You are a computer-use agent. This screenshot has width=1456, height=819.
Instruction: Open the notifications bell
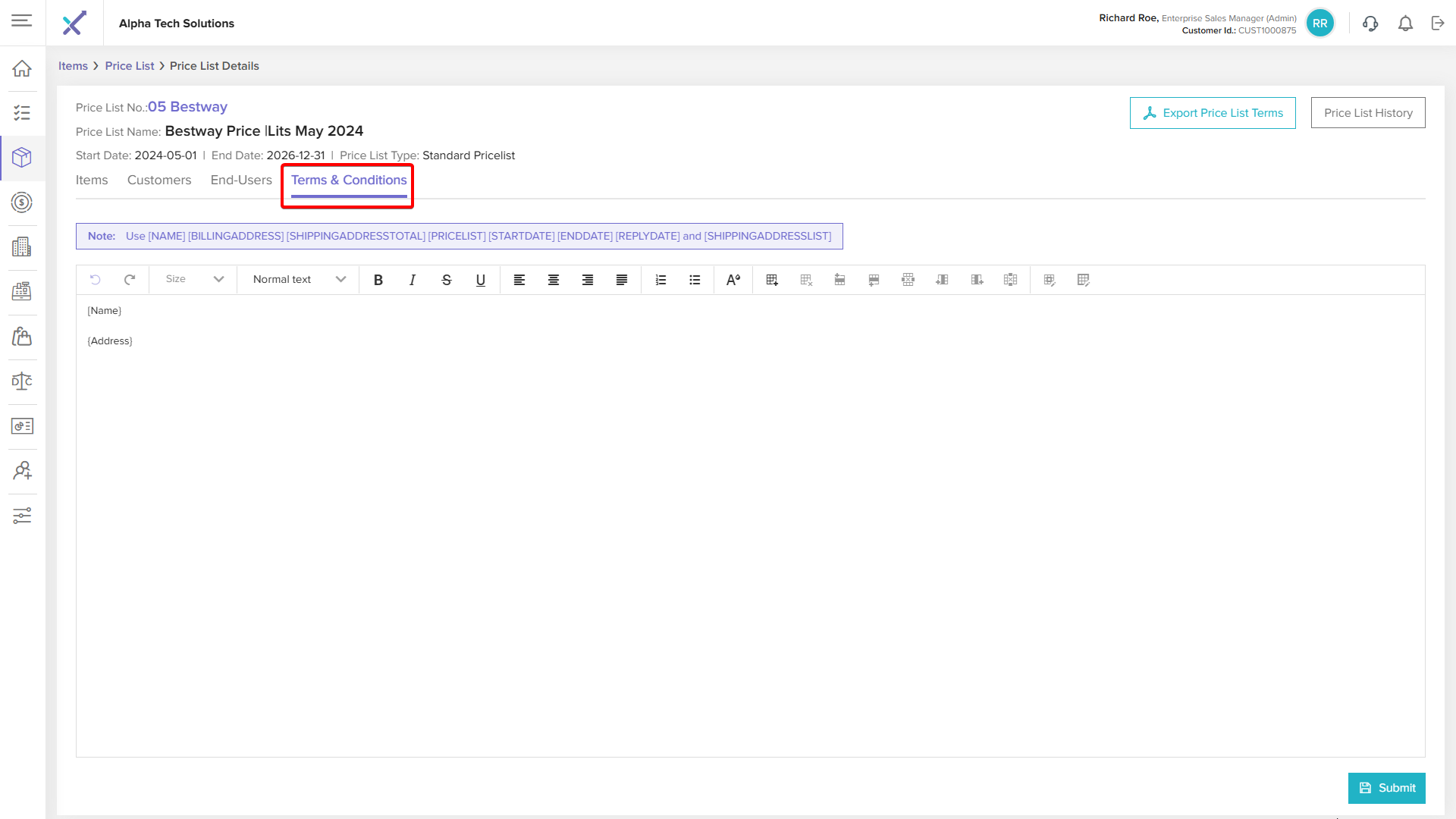[1405, 24]
